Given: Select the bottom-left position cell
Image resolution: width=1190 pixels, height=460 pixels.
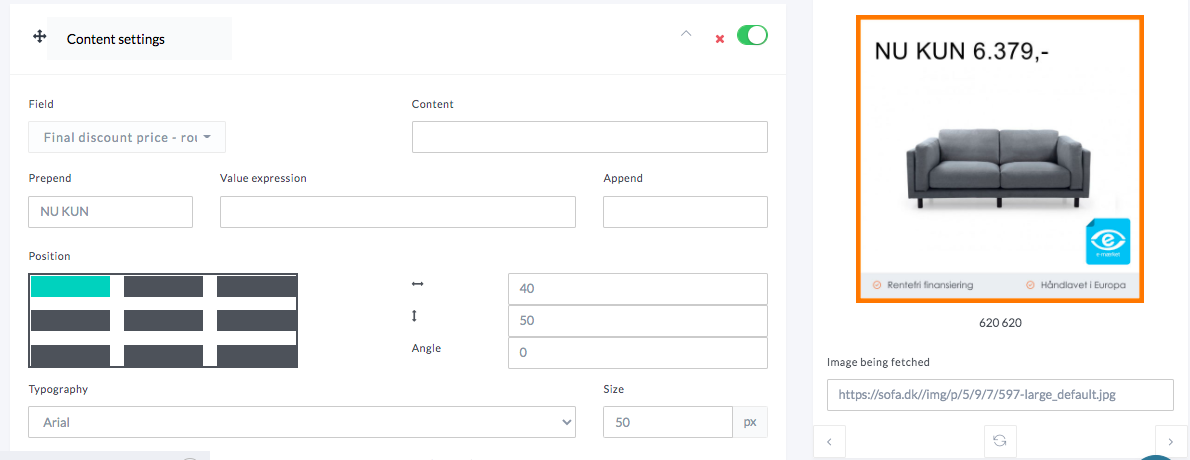Looking at the screenshot, I should 71,355.
